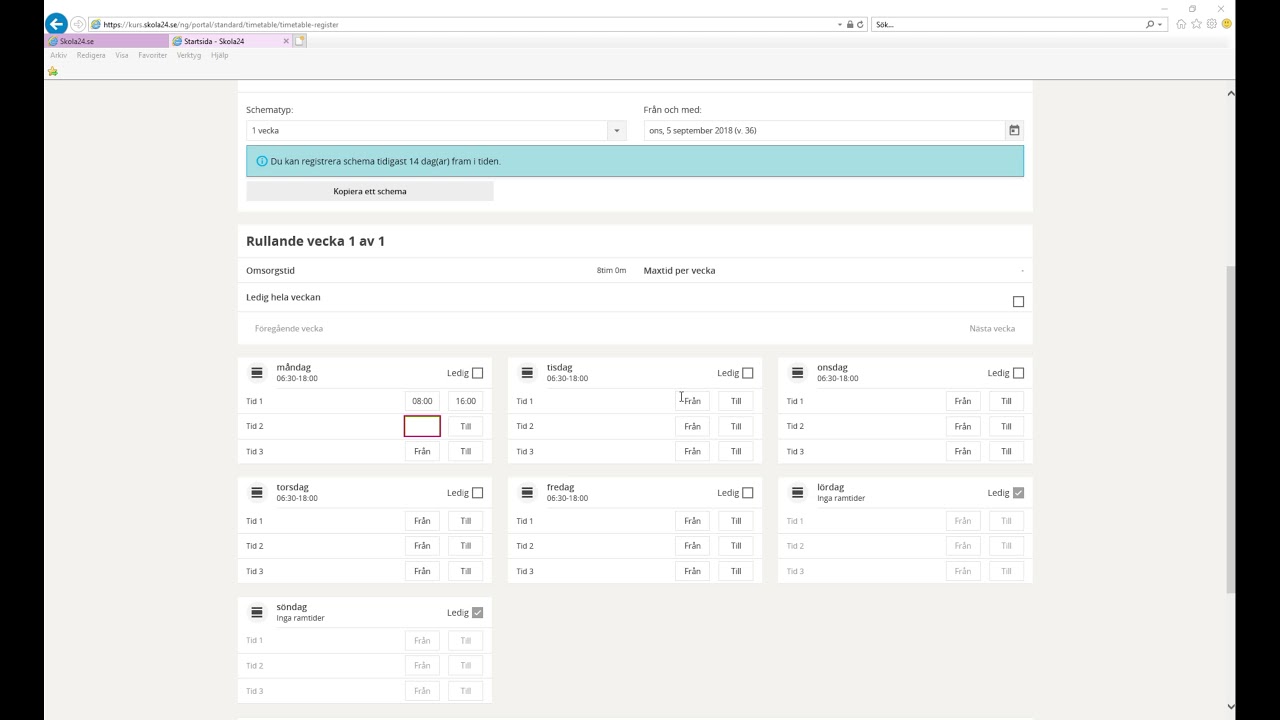Open the favorites star icon
The image size is (1280, 720).
(x=1196, y=24)
